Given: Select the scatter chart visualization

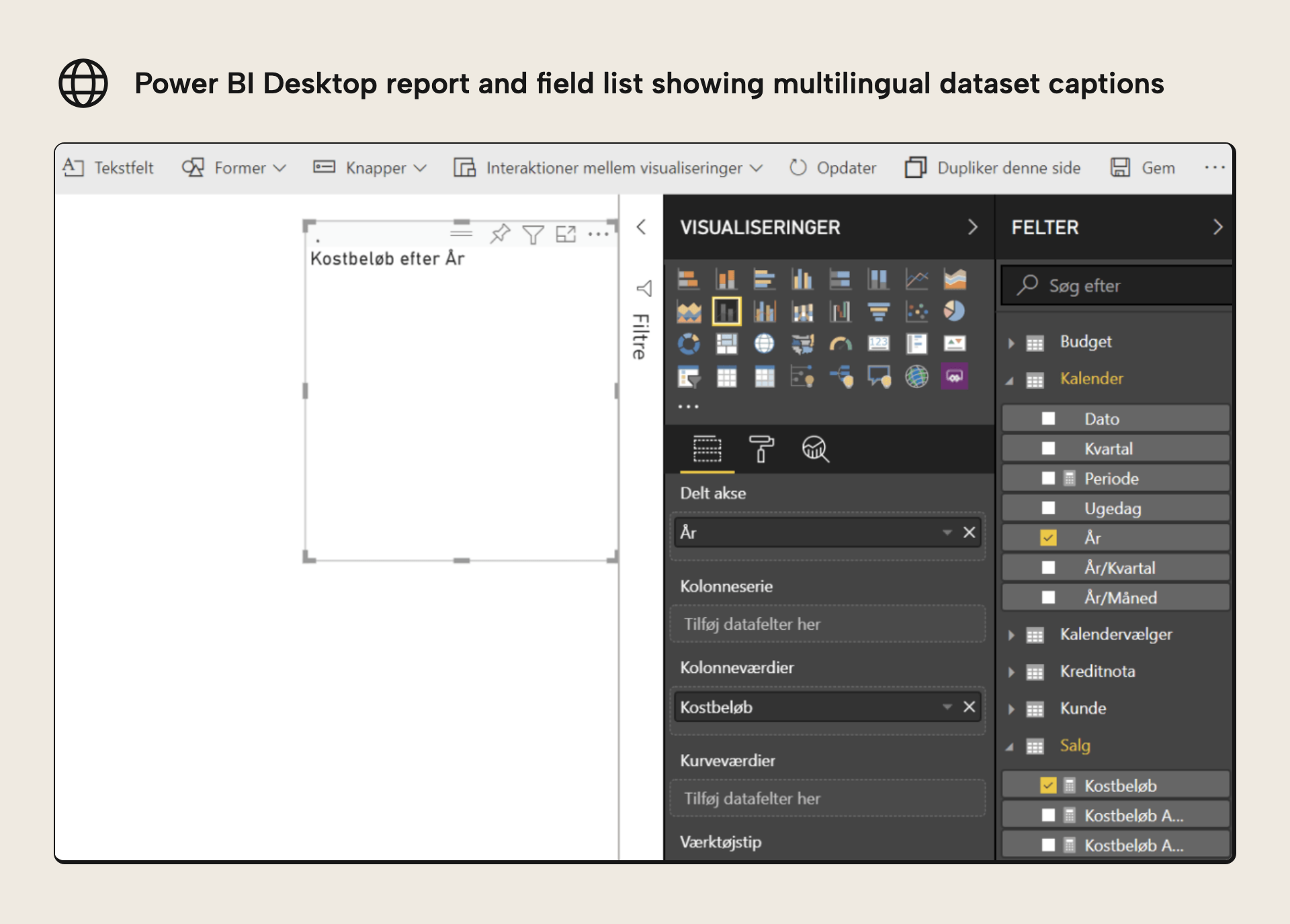Looking at the screenshot, I should pos(916,311).
